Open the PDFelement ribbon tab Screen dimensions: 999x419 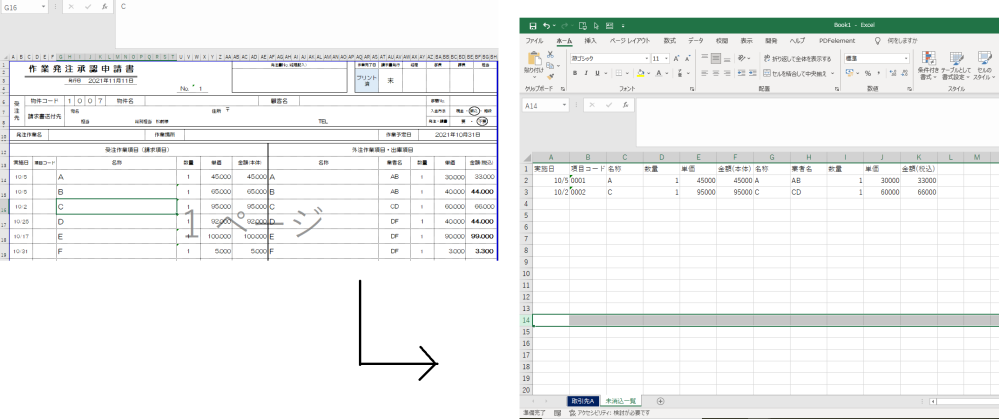[x=837, y=41]
